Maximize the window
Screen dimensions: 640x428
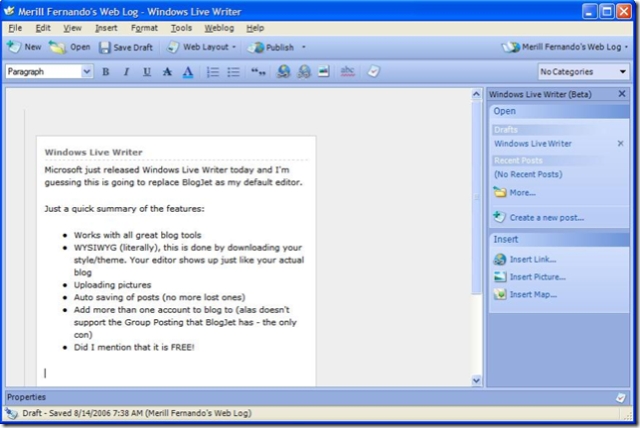(607, 11)
